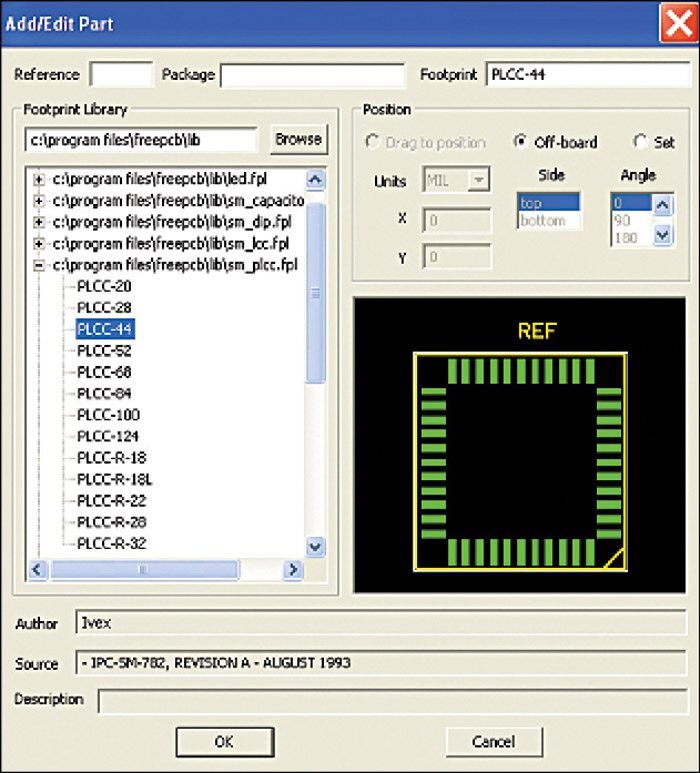Click the Reference input field
Viewport: 700px width, 773px height.
pyautogui.click(x=121, y=75)
